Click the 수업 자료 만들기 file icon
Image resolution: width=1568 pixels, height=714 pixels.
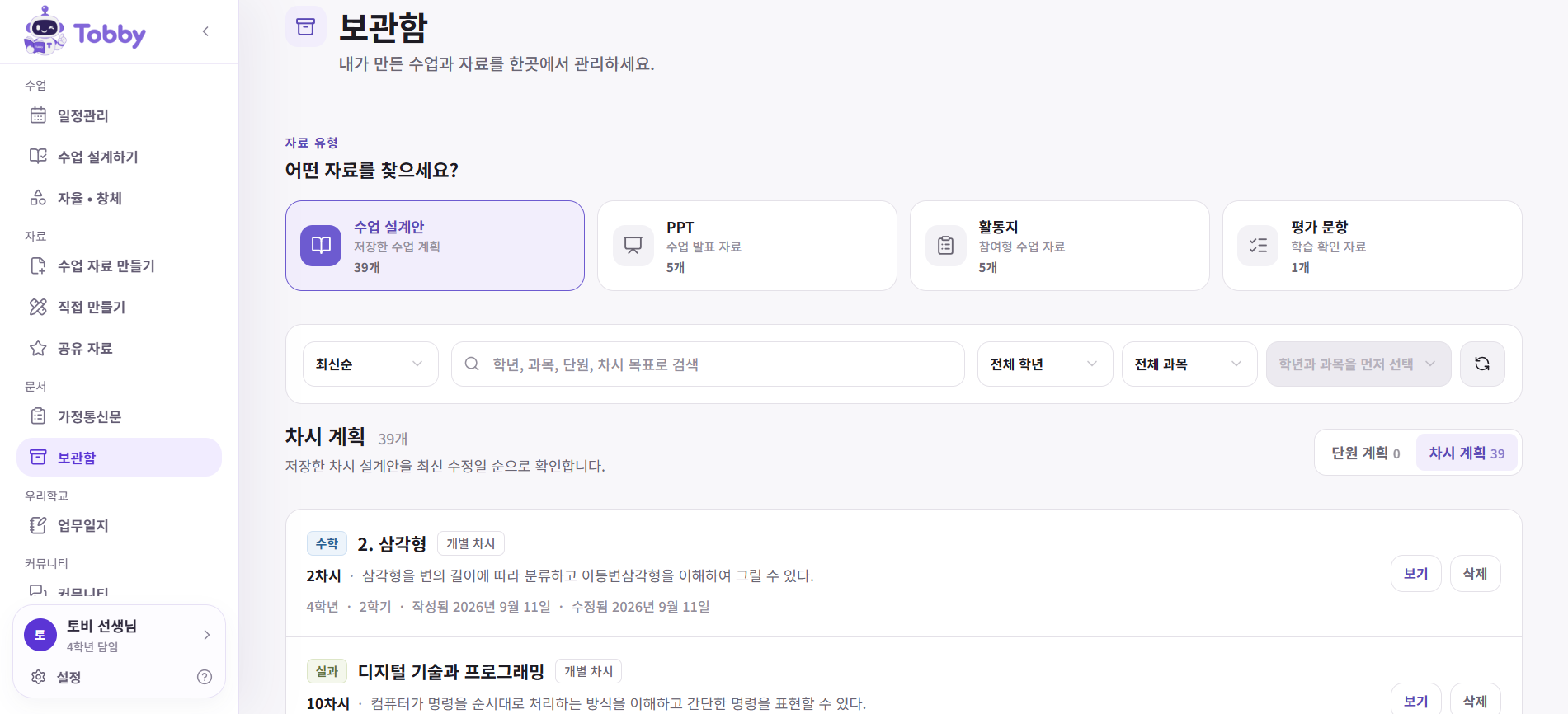click(38, 265)
